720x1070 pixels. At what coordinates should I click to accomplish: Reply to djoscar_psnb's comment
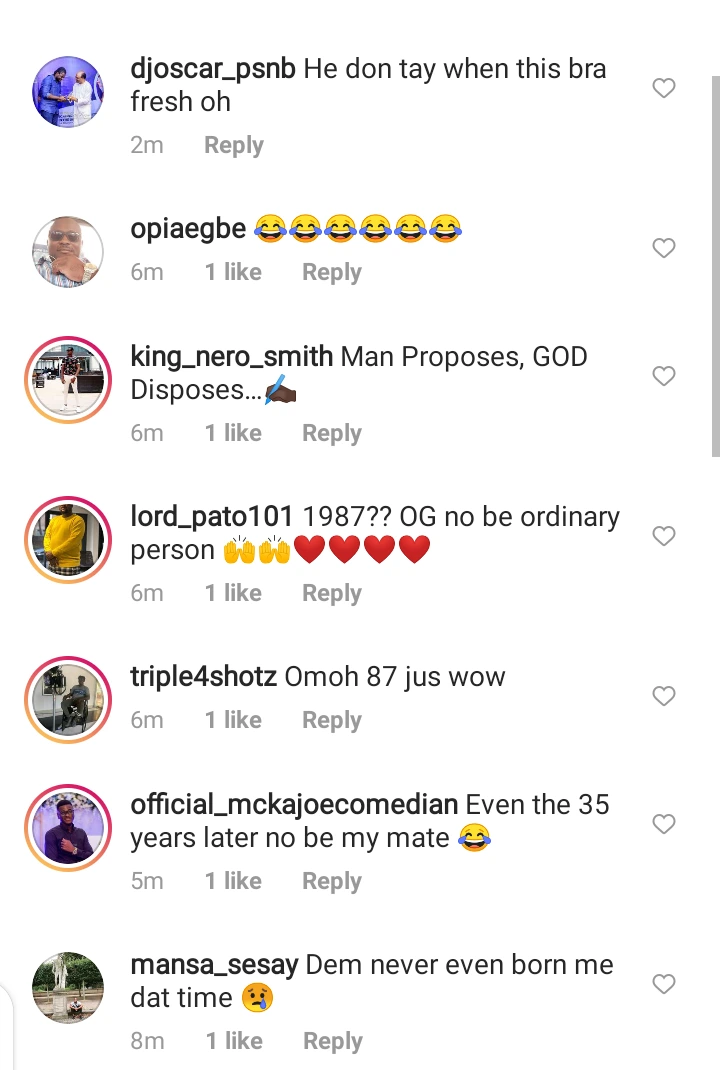[233, 145]
